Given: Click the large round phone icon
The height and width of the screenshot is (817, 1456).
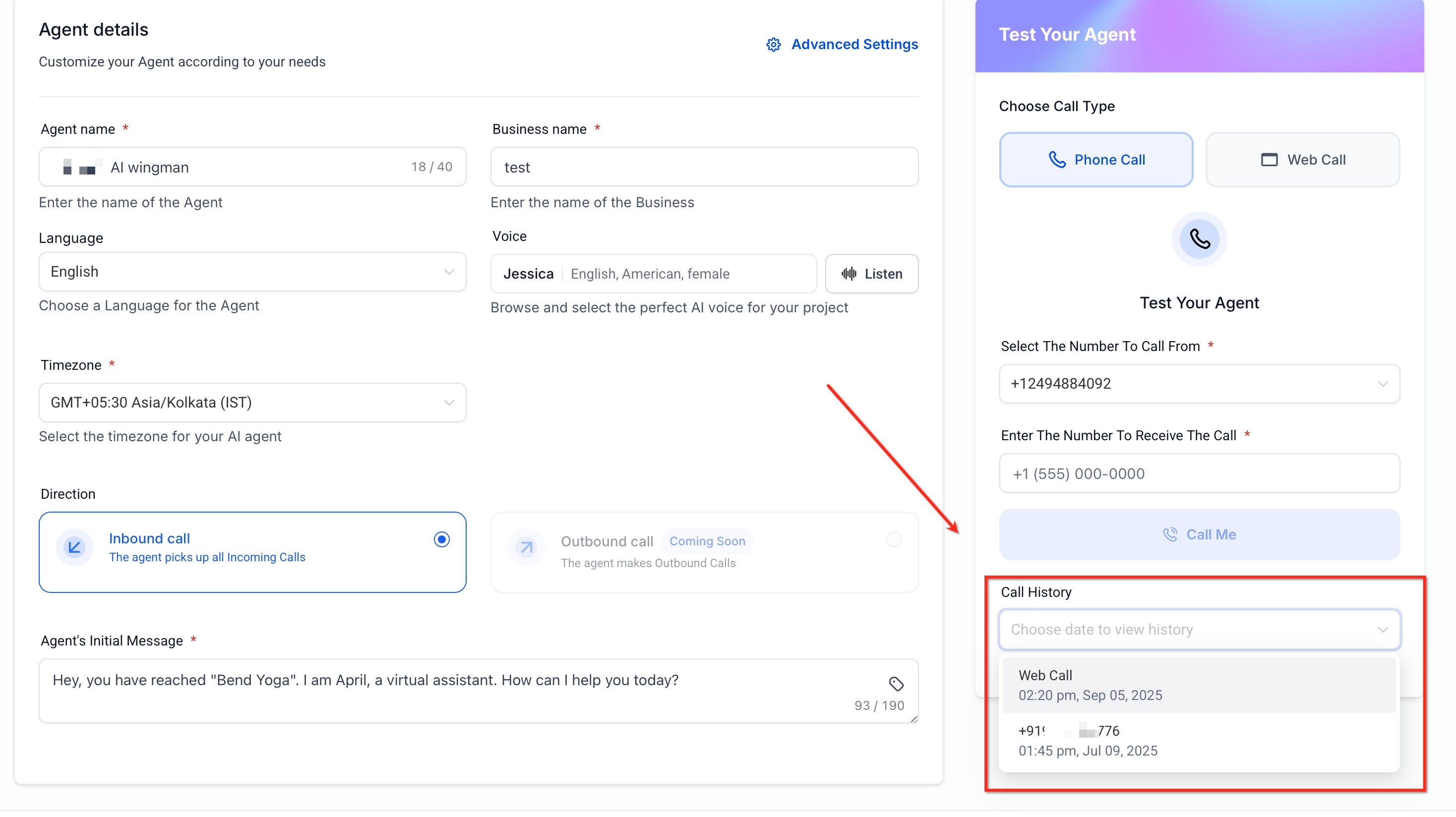Looking at the screenshot, I should click(1199, 239).
